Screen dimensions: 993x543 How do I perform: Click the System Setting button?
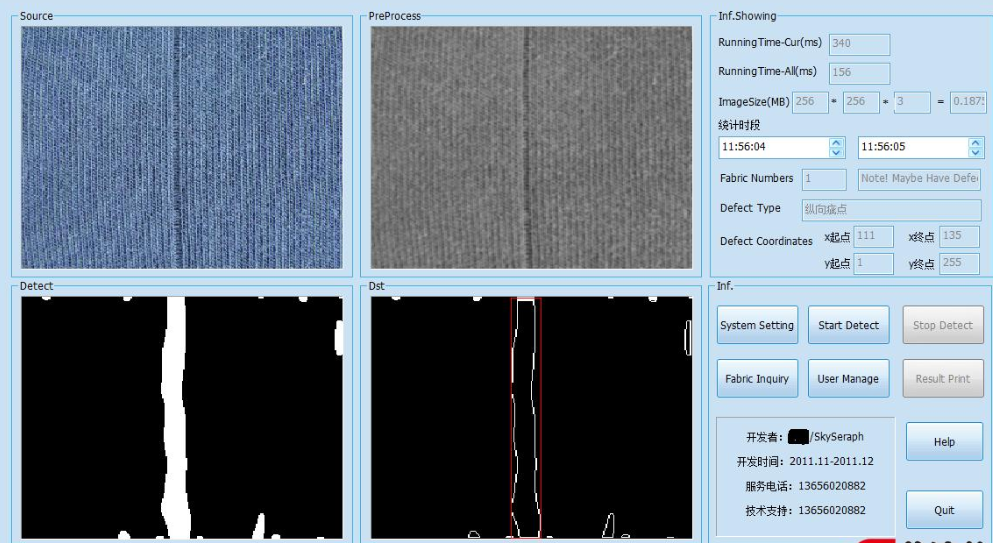click(x=757, y=325)
